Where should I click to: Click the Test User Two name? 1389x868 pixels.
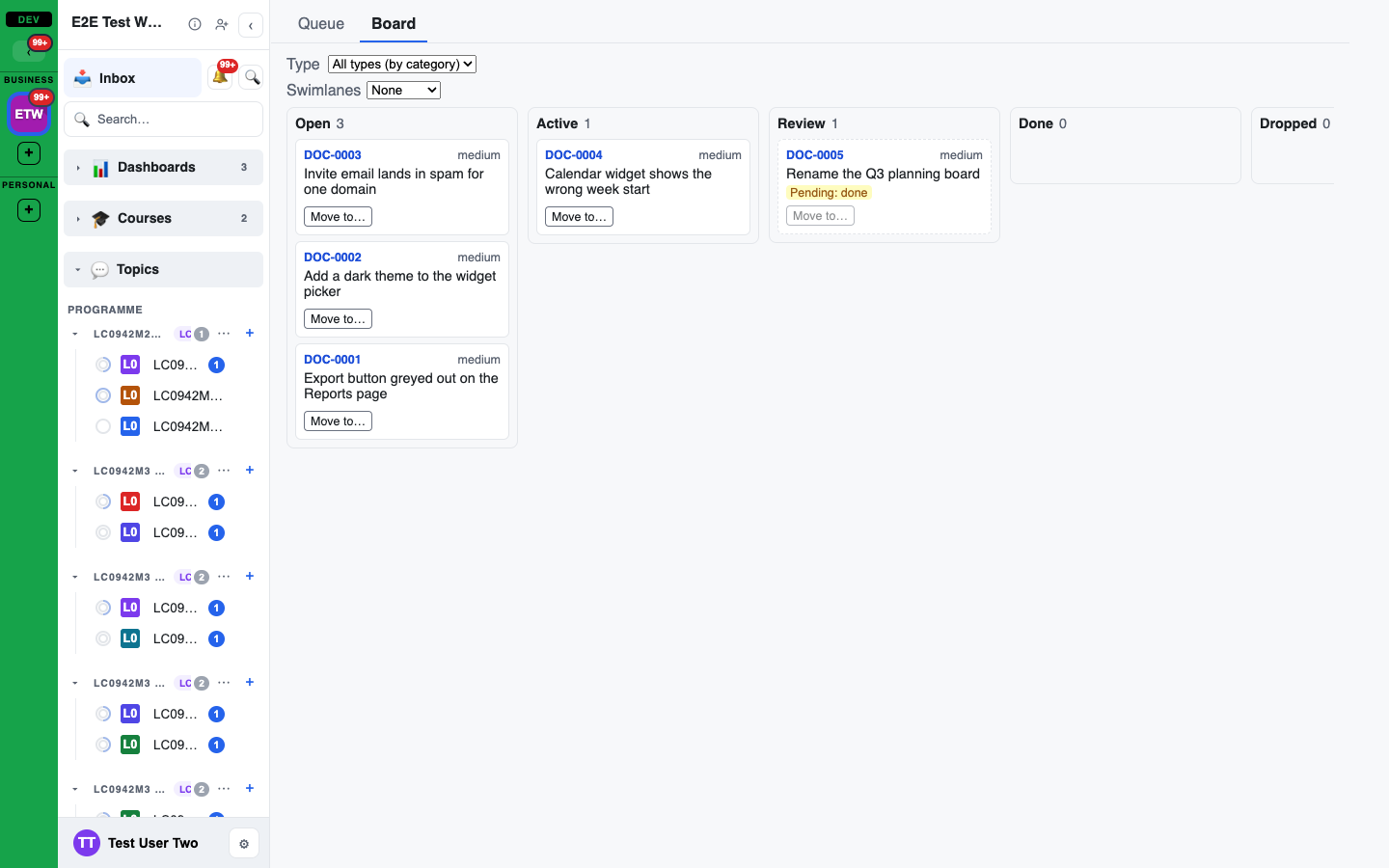pos(153,843)
